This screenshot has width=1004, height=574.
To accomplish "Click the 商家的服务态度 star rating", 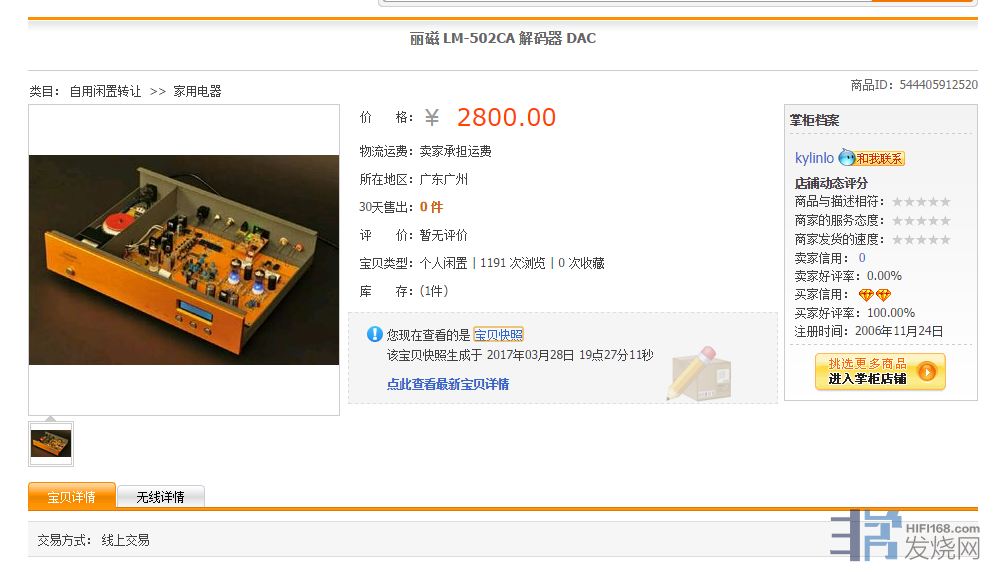I will coord(921,220).
